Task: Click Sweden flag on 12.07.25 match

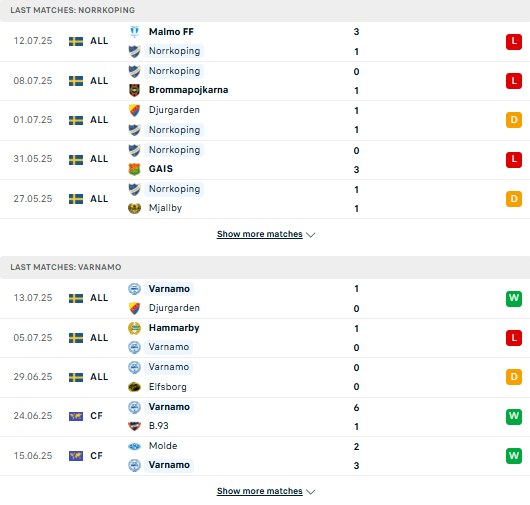Action: (76, 42)
